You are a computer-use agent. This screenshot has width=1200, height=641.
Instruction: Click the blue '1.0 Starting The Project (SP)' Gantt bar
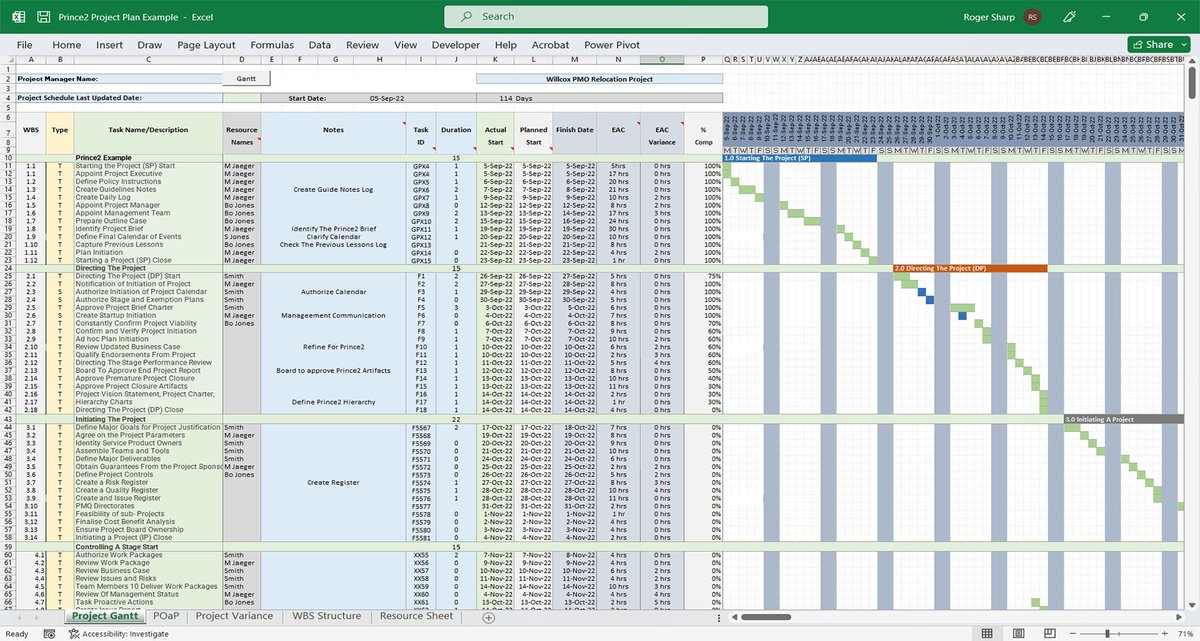798,158
